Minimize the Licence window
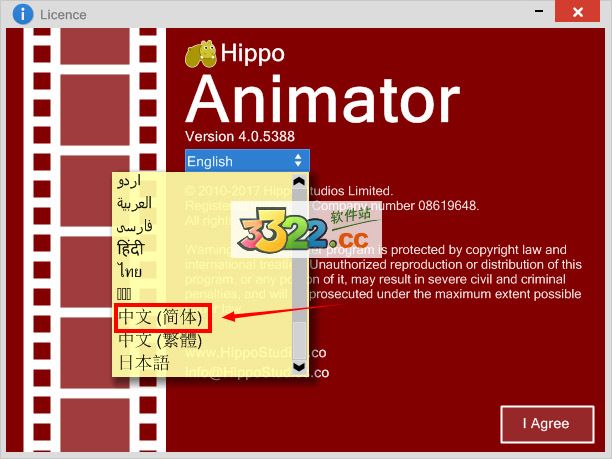This screenshot has width=612, height=459. (539, 12)
